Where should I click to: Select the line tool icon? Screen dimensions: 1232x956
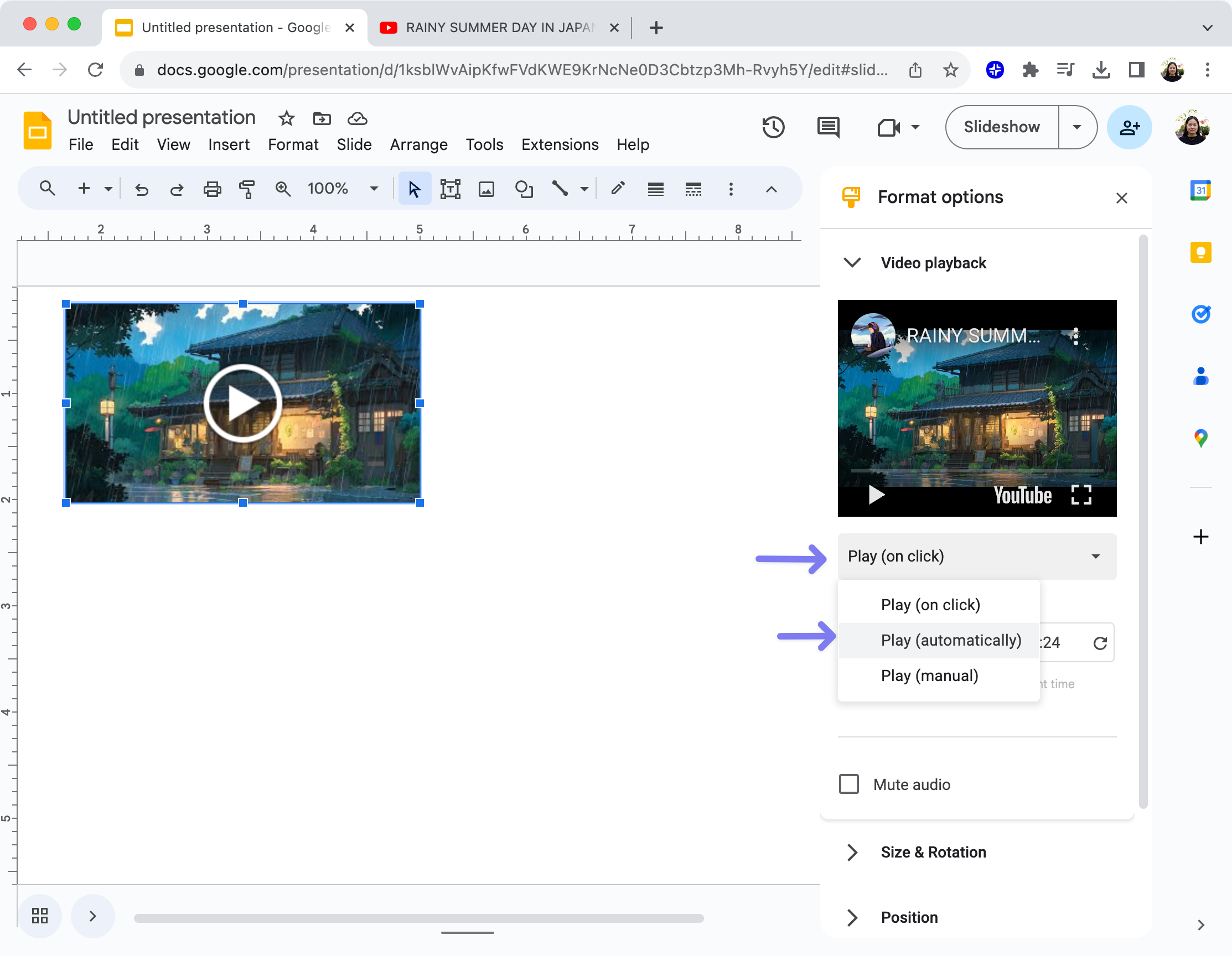click(x=560, y=189)
